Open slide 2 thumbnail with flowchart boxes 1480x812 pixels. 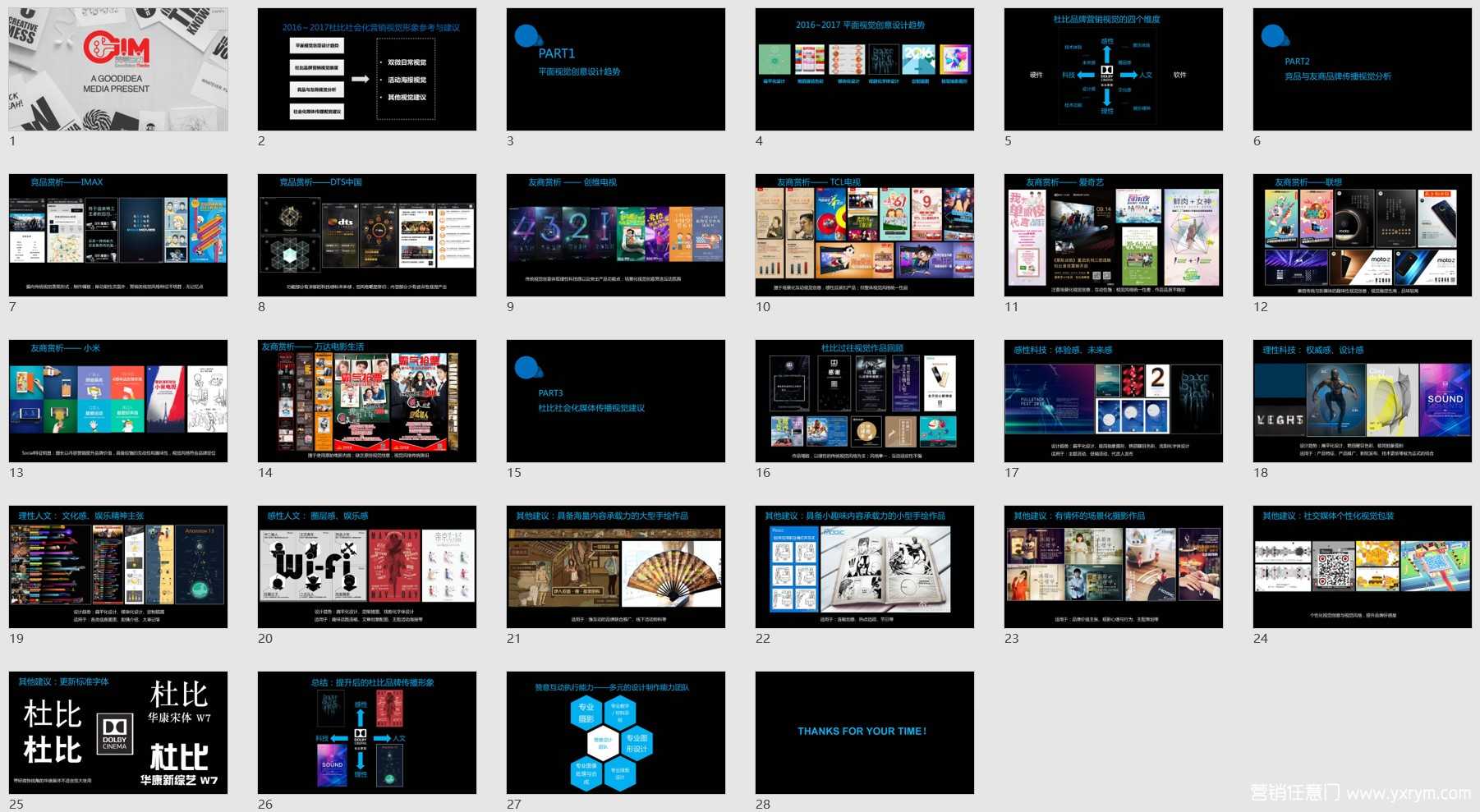367,70
